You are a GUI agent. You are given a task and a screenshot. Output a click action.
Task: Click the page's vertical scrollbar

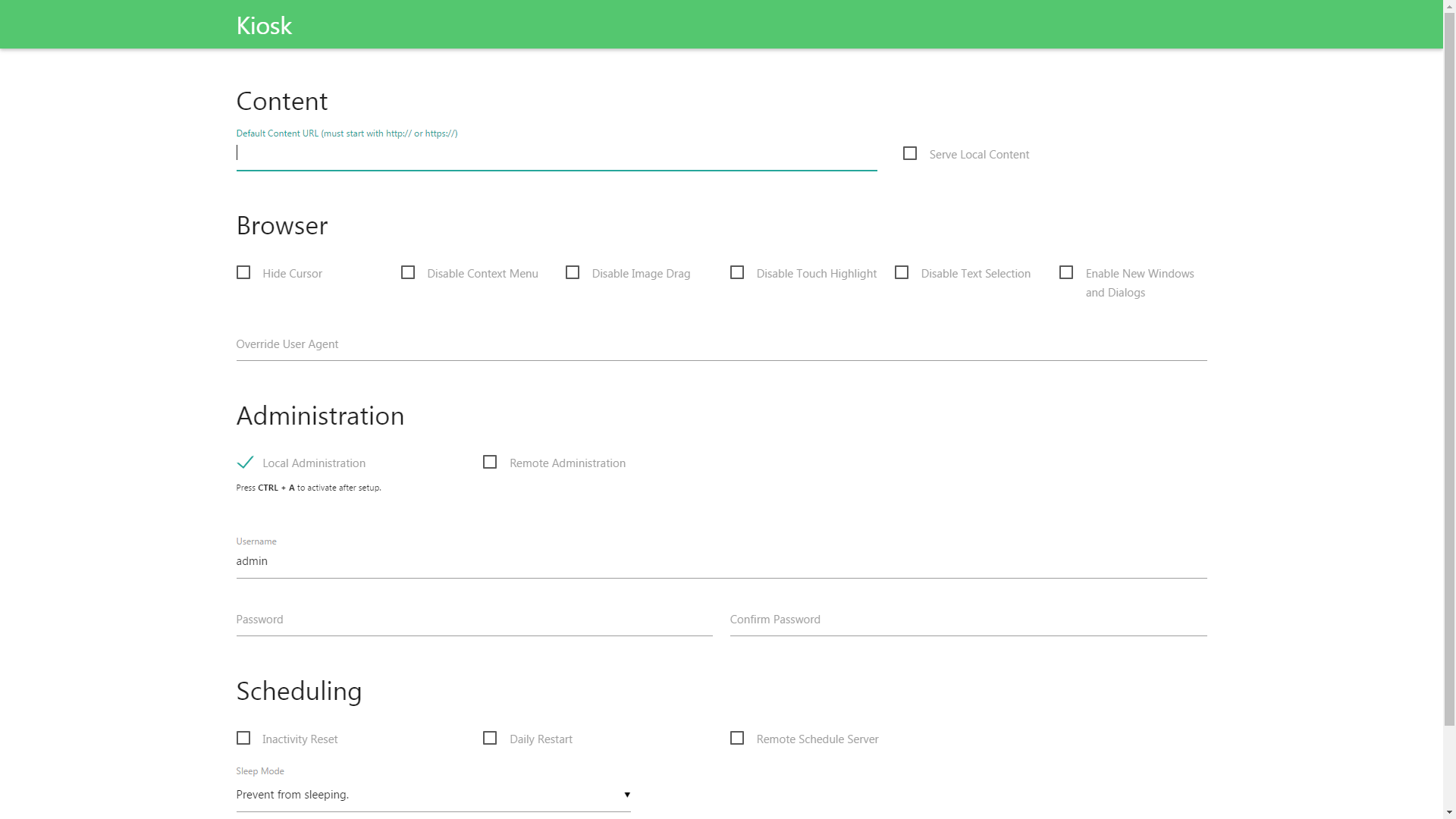tap(1449, 364)
